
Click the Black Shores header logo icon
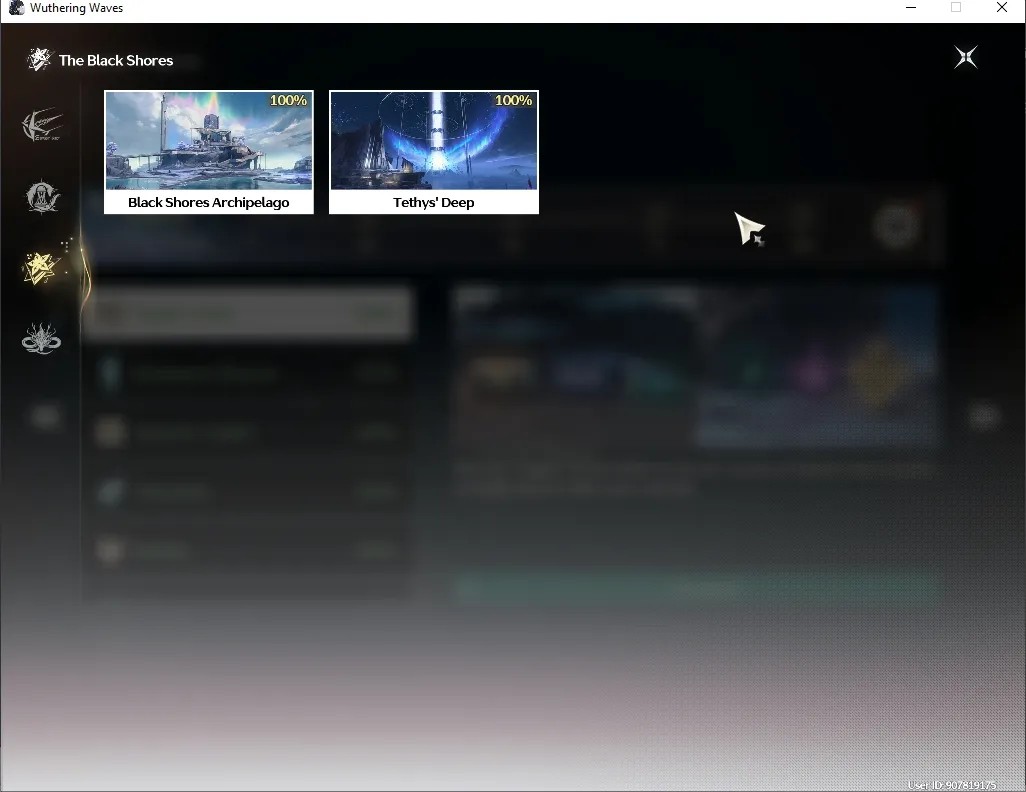click(39, 60)
